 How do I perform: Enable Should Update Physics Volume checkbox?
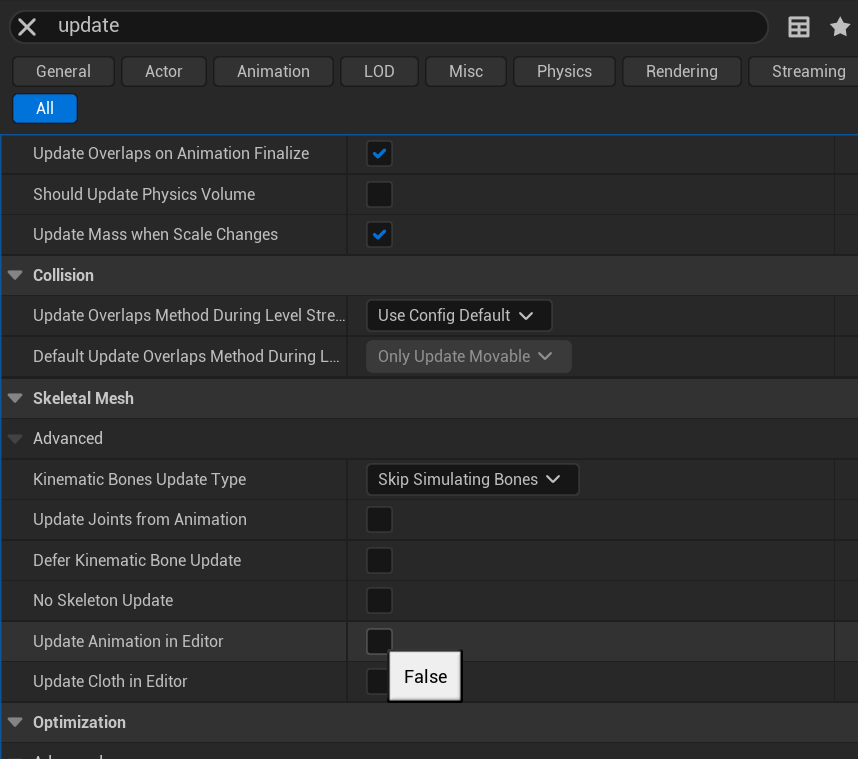(x=379, y=194)
